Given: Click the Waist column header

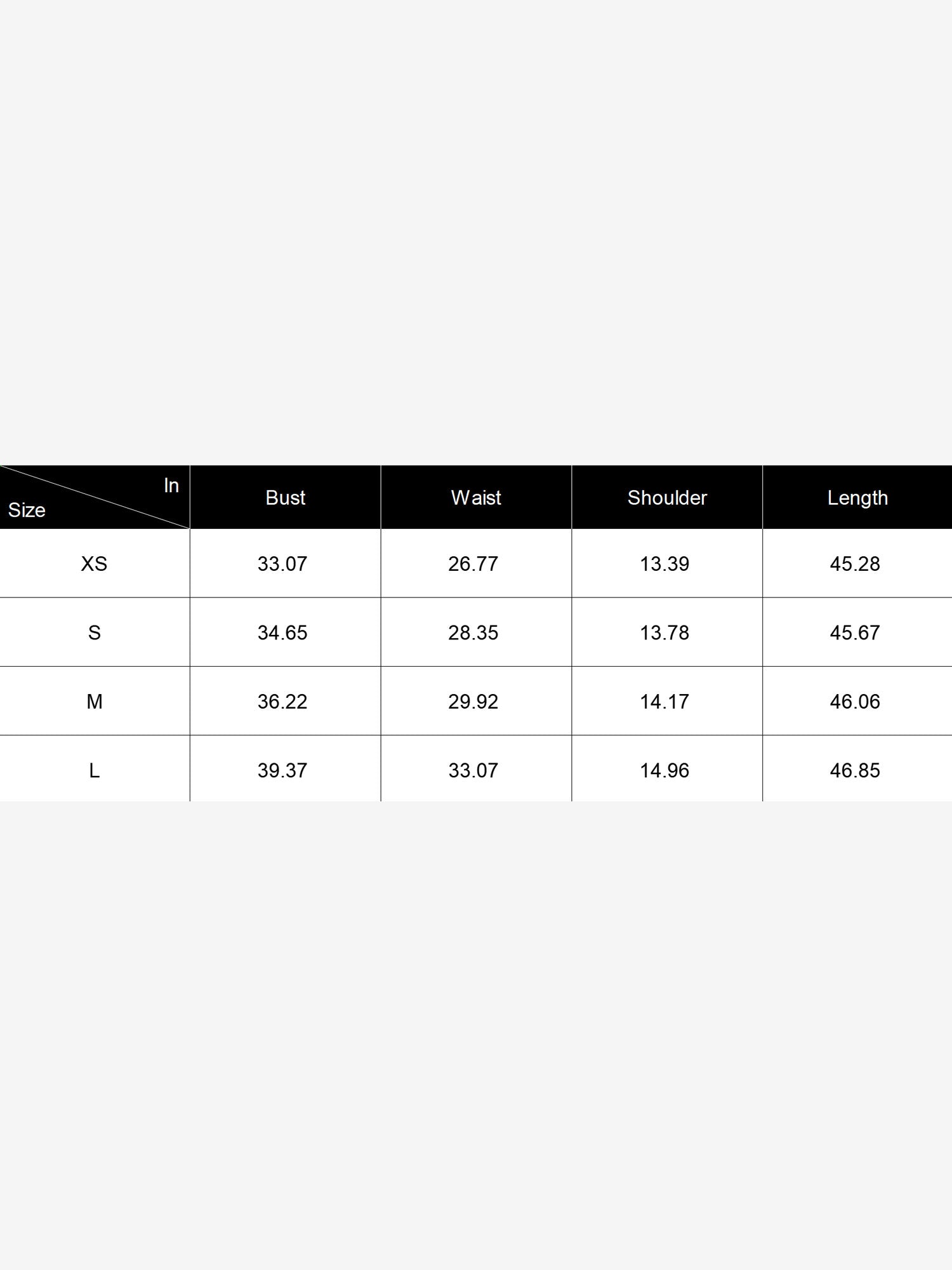Looking at the screenshot, I should 476,498.
